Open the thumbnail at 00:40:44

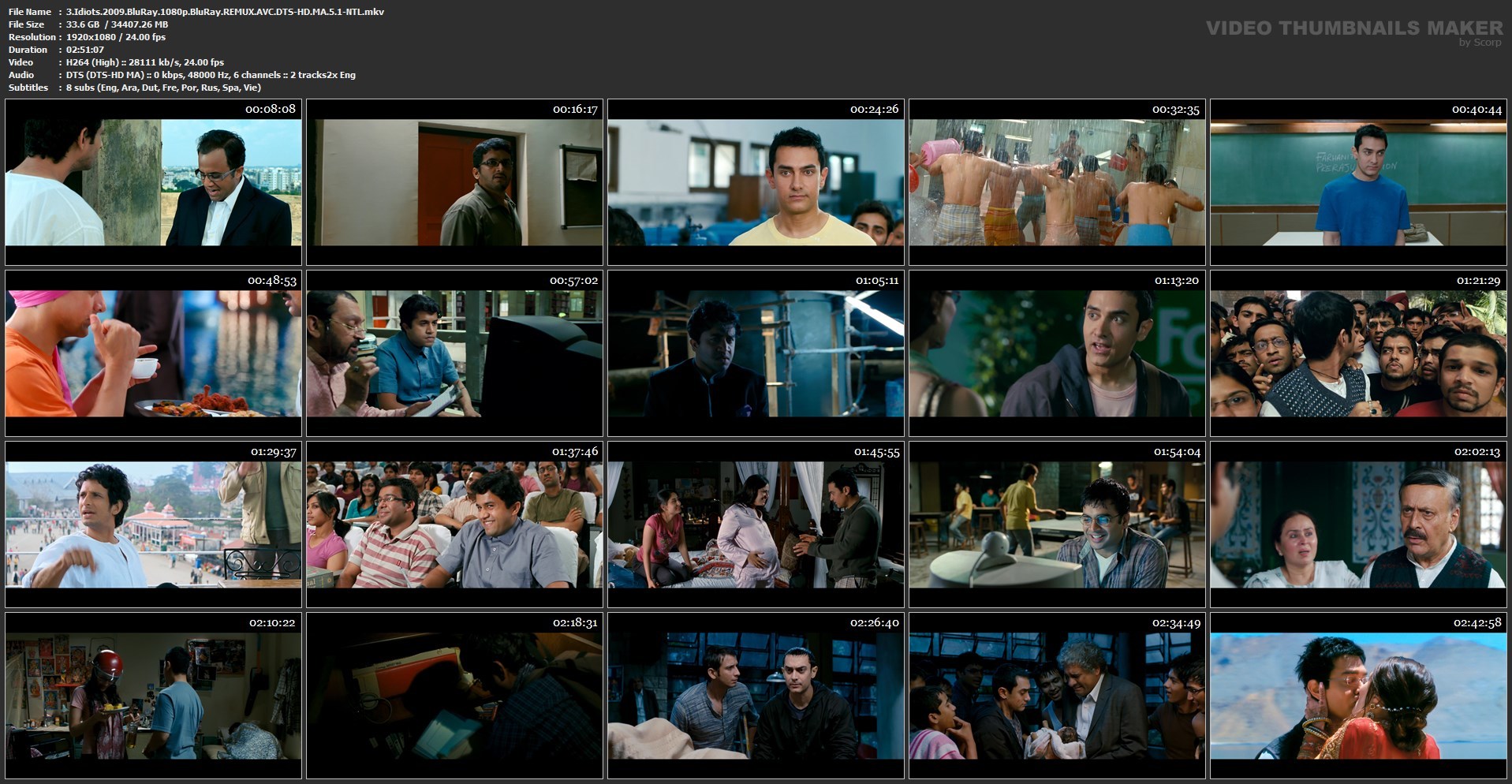[x=1358, y=182]
